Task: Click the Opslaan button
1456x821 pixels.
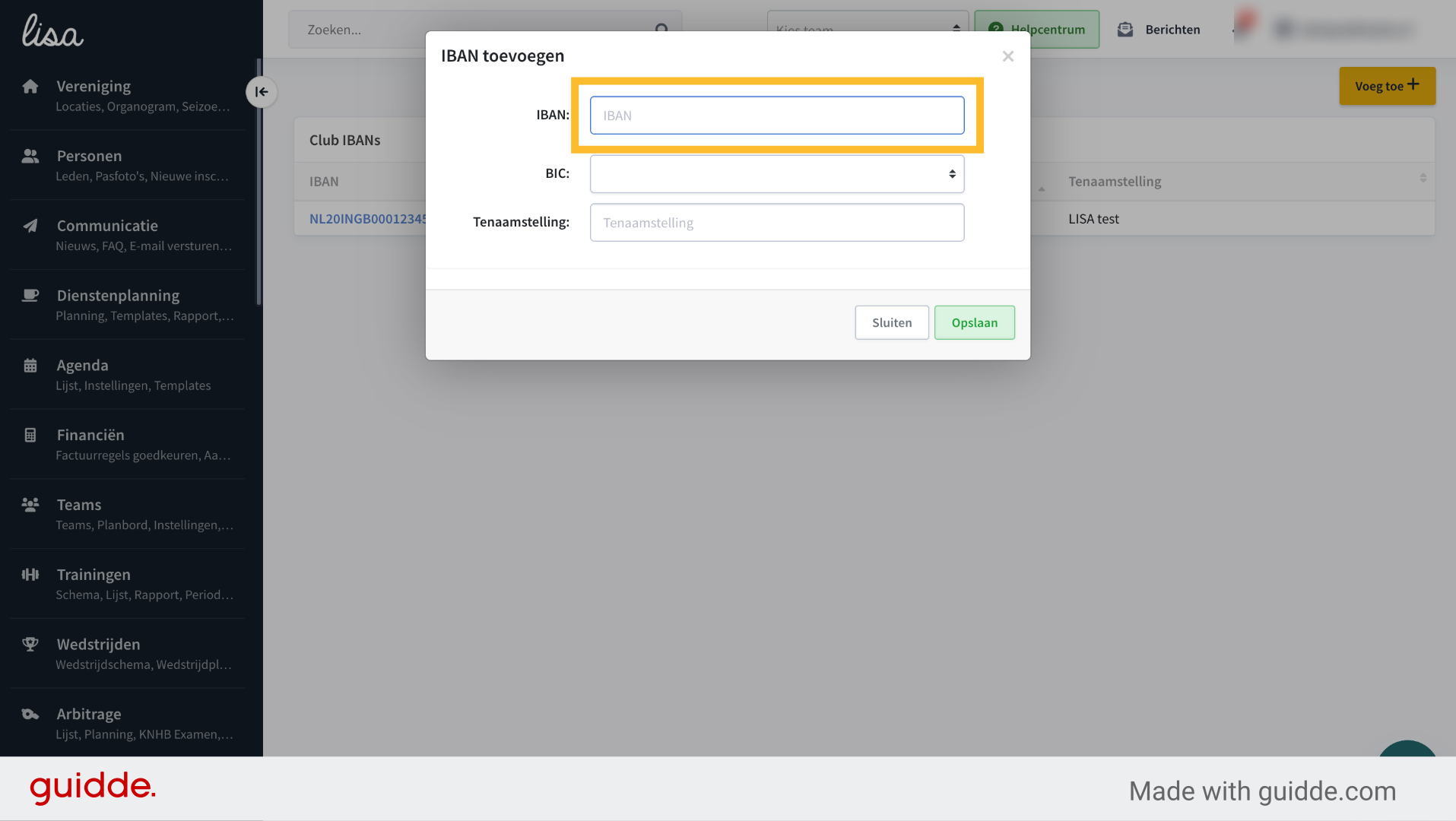Action: [x=974, y=322]
